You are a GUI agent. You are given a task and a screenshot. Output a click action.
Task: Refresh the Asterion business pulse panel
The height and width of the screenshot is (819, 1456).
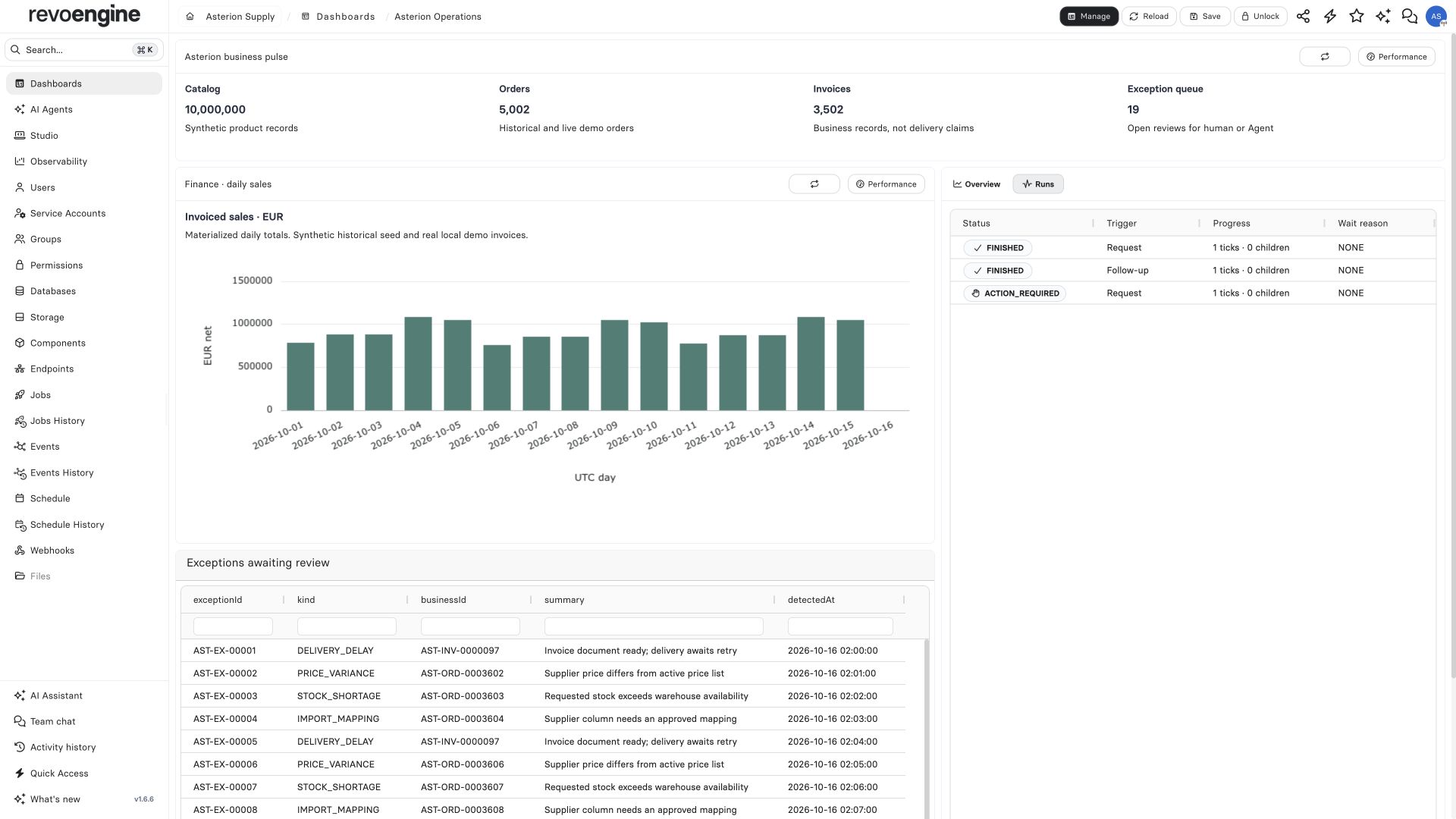click(x=1325, y=57)
